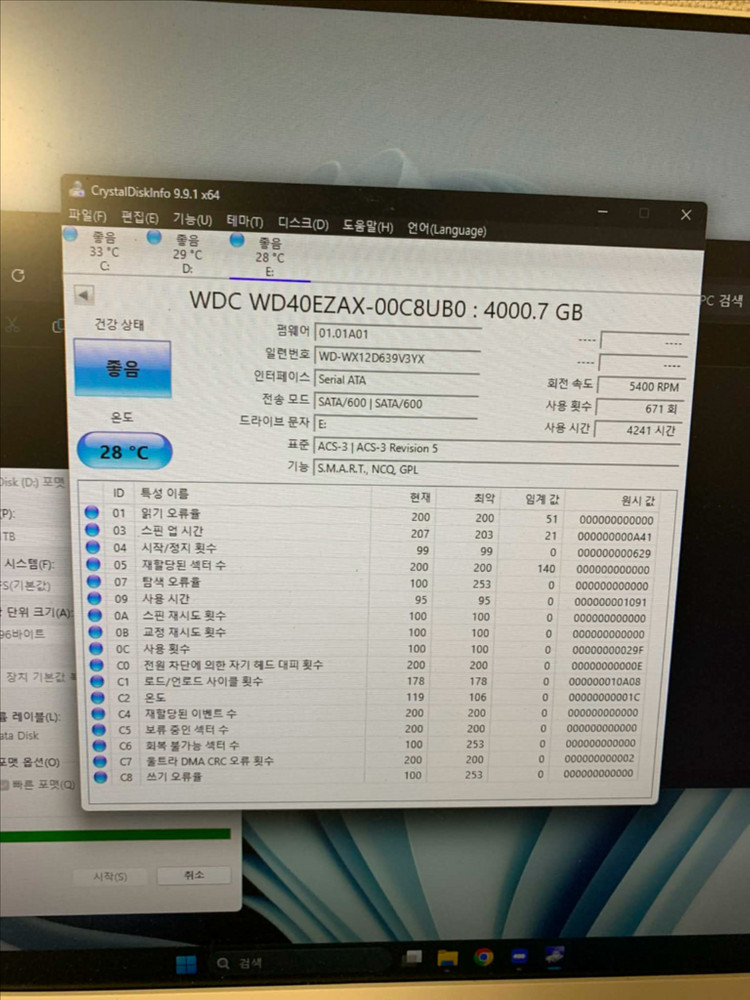Open File Explorer from the taskbar
The image size is (750, 1000).
coord(448,958)
